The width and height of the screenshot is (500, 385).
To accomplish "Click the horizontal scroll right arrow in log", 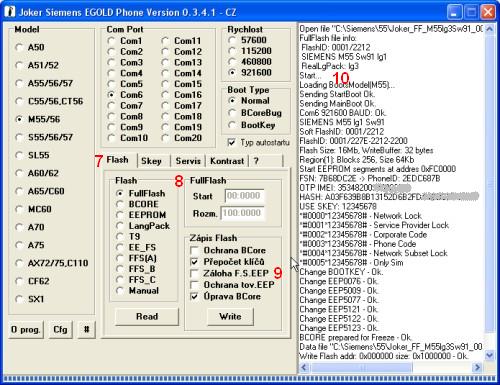I will click(x=477, y=367).
